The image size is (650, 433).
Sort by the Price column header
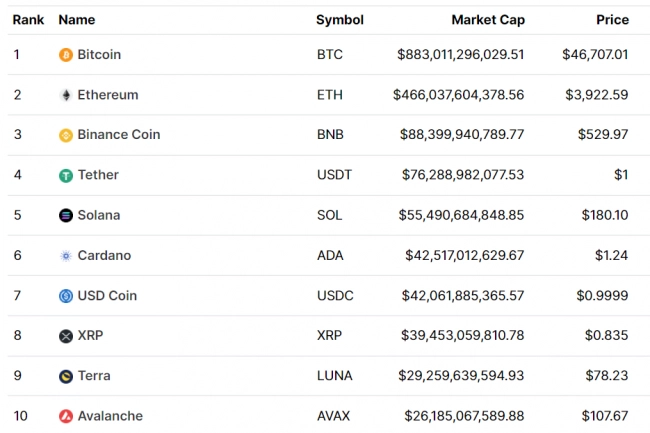[612, 20]
